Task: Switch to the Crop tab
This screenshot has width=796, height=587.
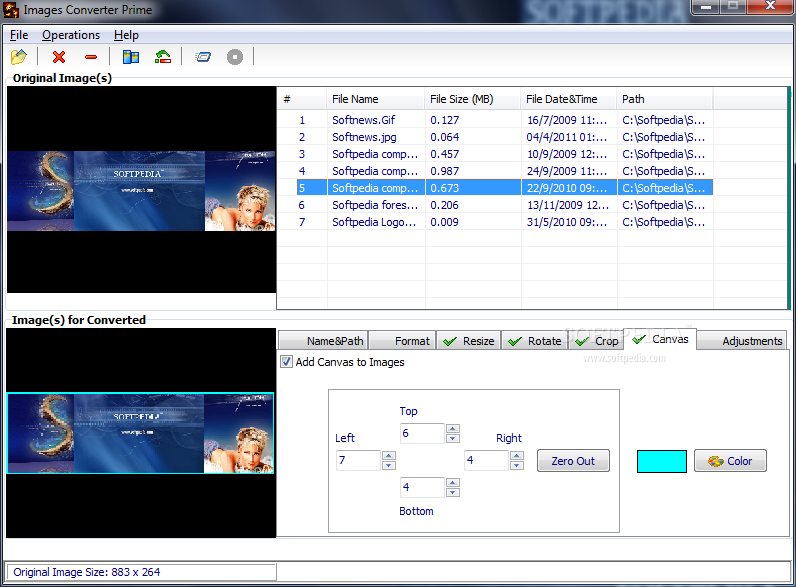Action: [x=596, y=341]
